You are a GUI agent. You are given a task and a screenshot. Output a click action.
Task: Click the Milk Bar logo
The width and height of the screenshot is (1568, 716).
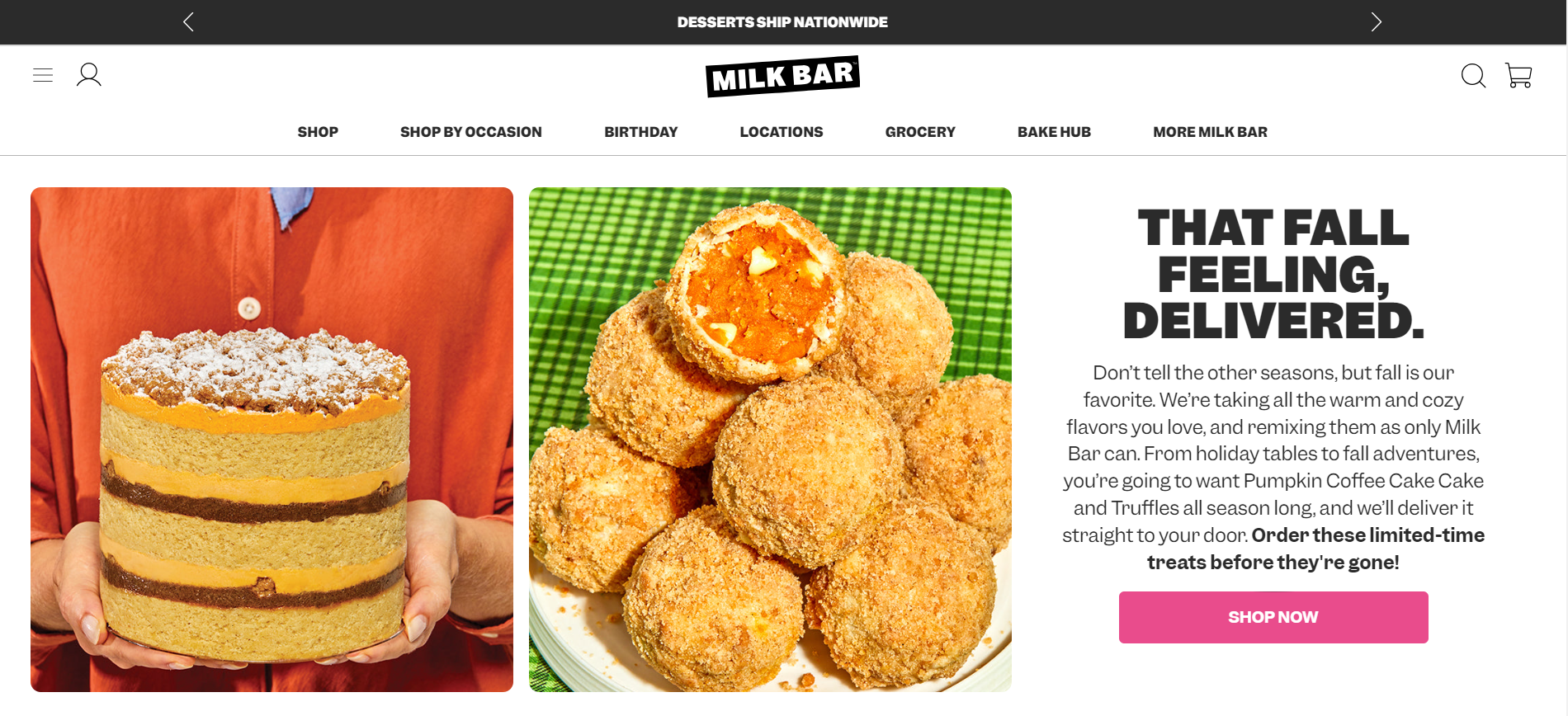click(782, 76)
